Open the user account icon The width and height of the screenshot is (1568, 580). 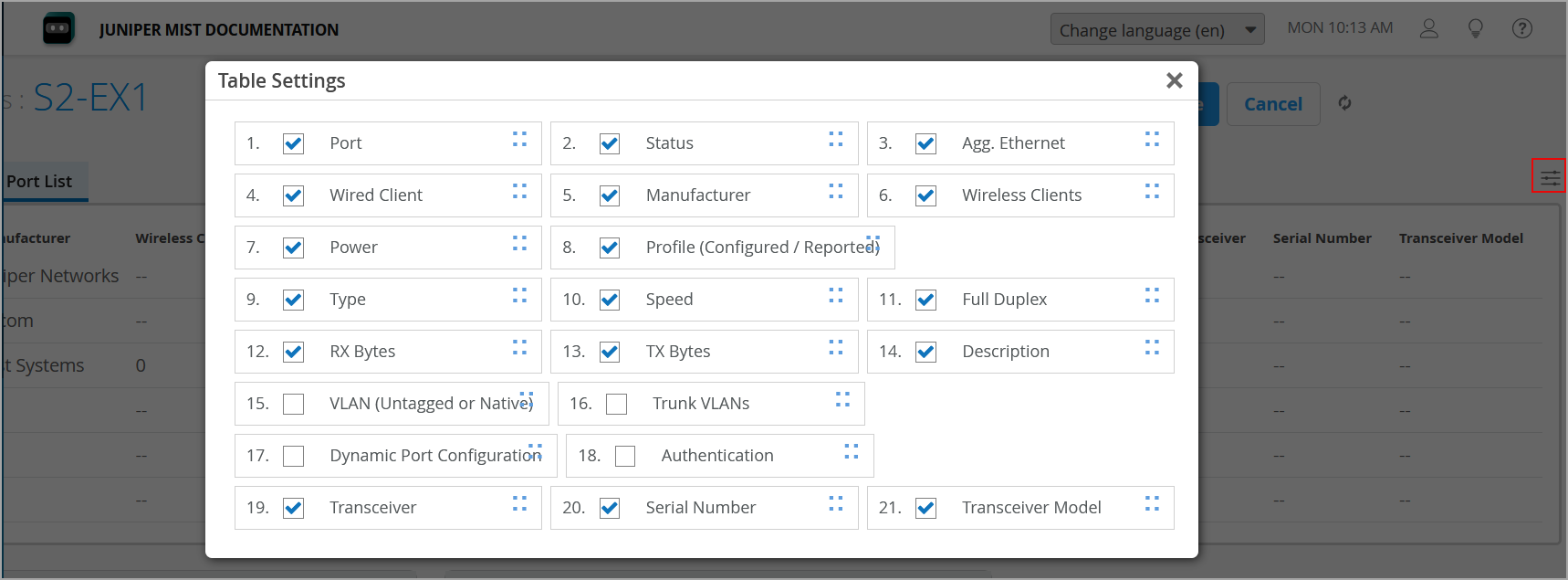click(1429, 29)
